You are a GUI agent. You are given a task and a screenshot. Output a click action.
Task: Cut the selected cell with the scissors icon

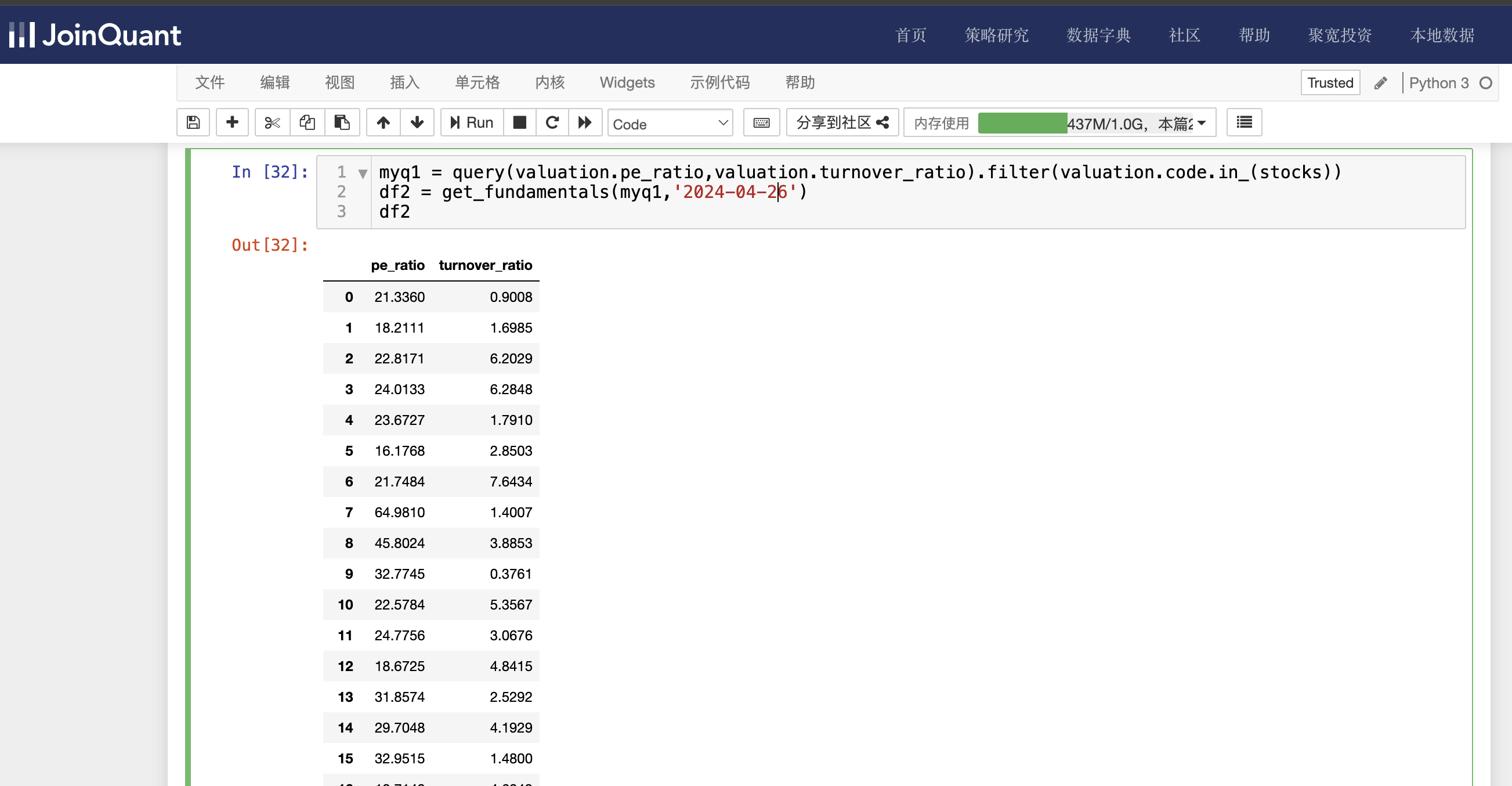(272, 122)
